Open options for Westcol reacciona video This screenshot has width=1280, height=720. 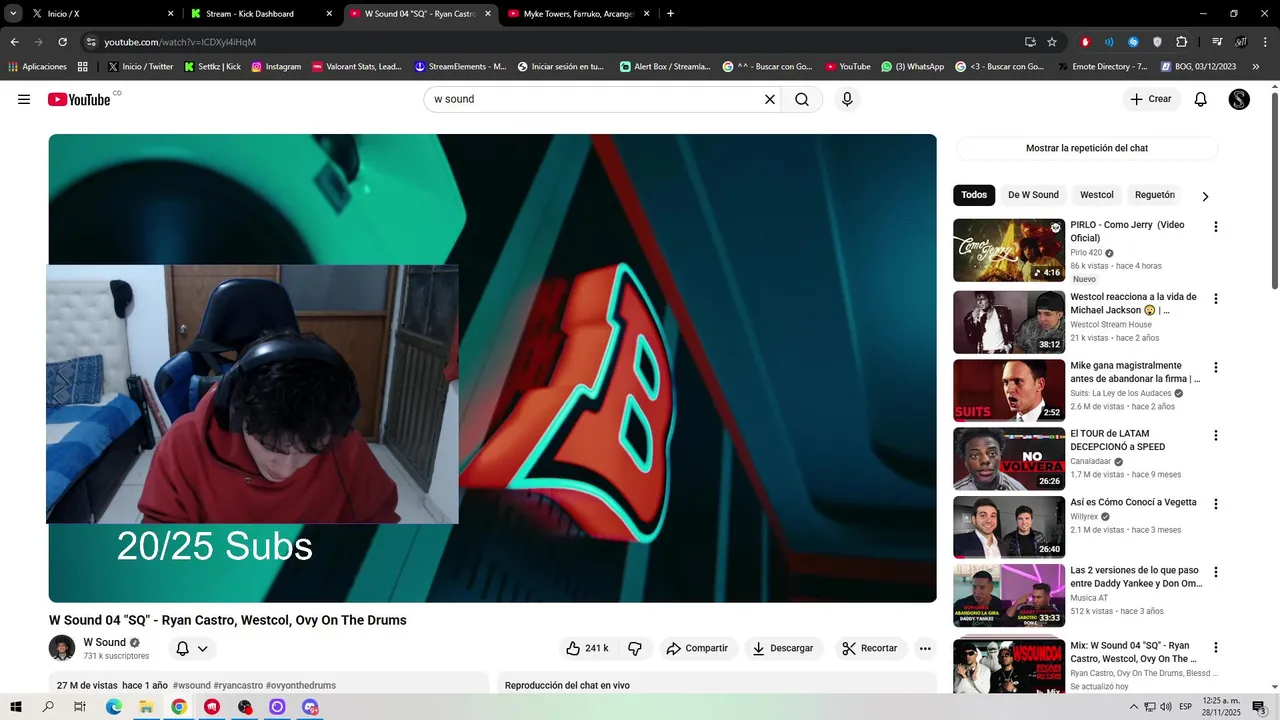(1216, 299)
